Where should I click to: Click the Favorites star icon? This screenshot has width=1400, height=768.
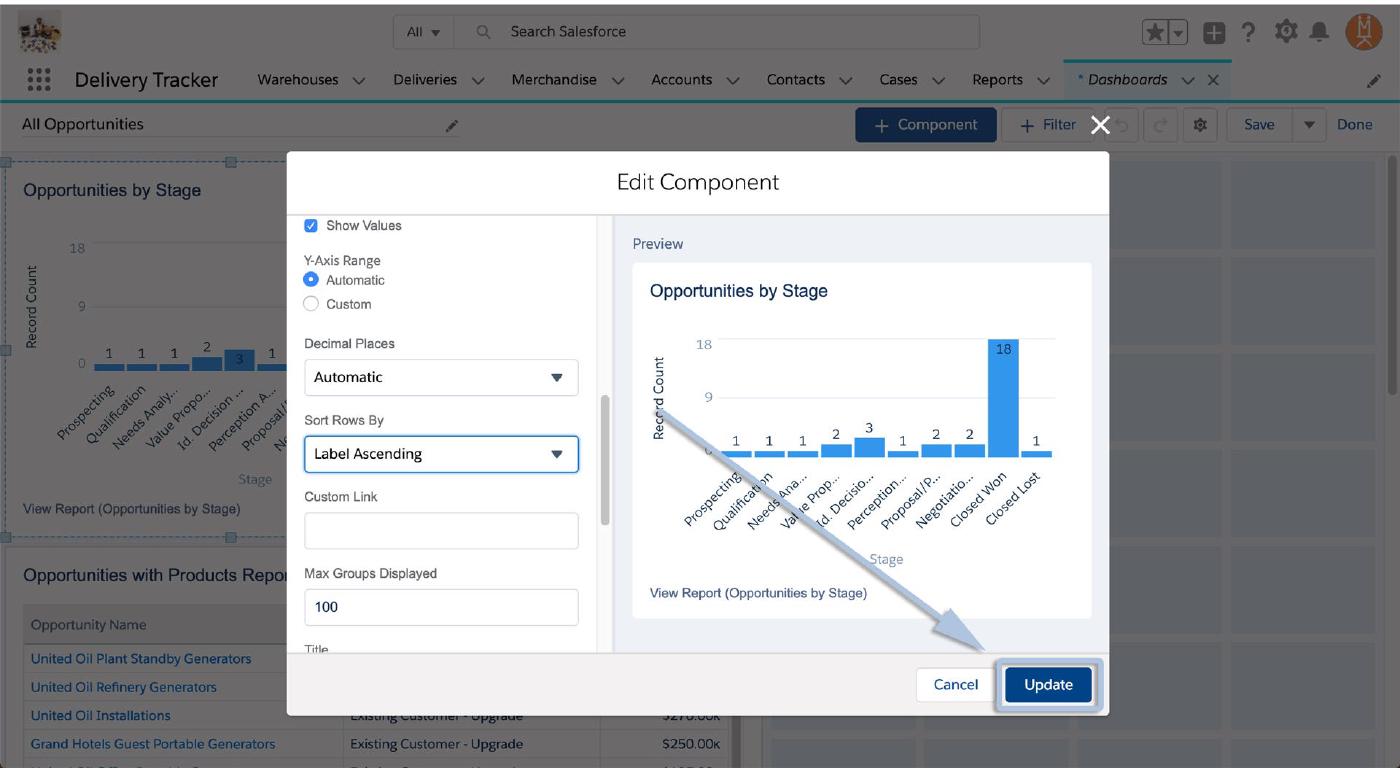1155,32
